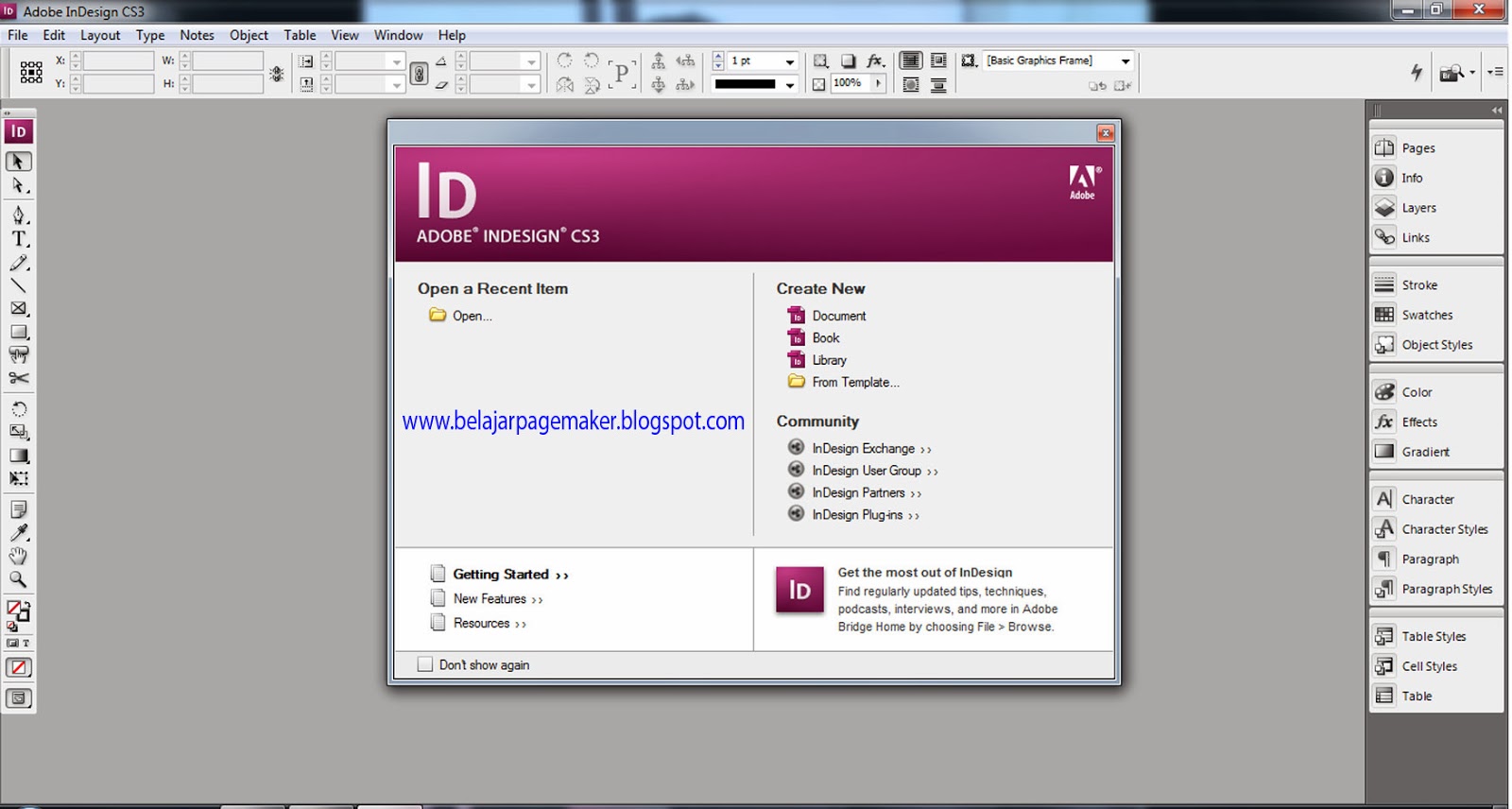The image size is (1512, 809).
Task: Close the welcome screen dialog
Action: (x=1105, y=133)
